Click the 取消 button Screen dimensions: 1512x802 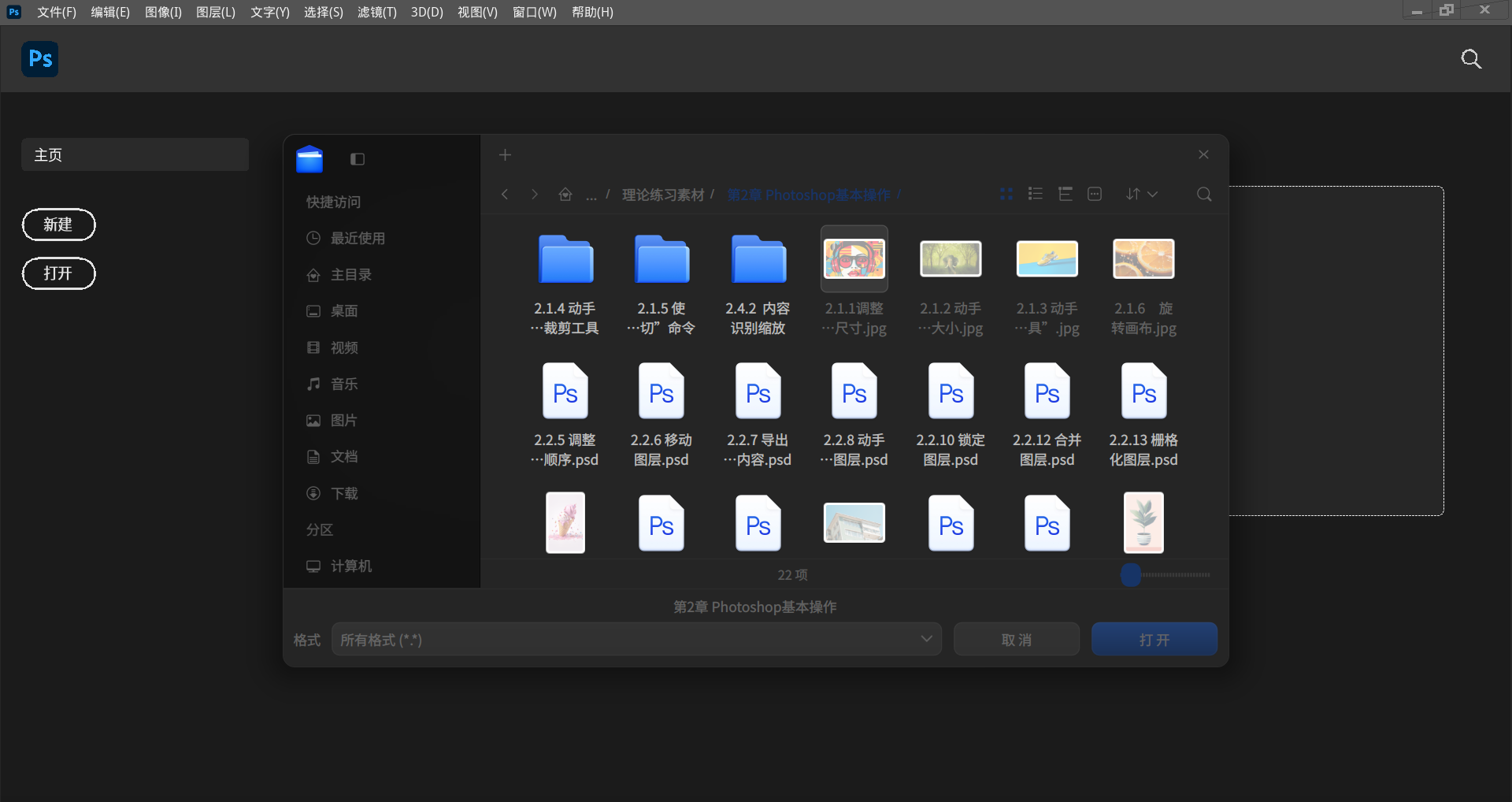[1017, 639]
